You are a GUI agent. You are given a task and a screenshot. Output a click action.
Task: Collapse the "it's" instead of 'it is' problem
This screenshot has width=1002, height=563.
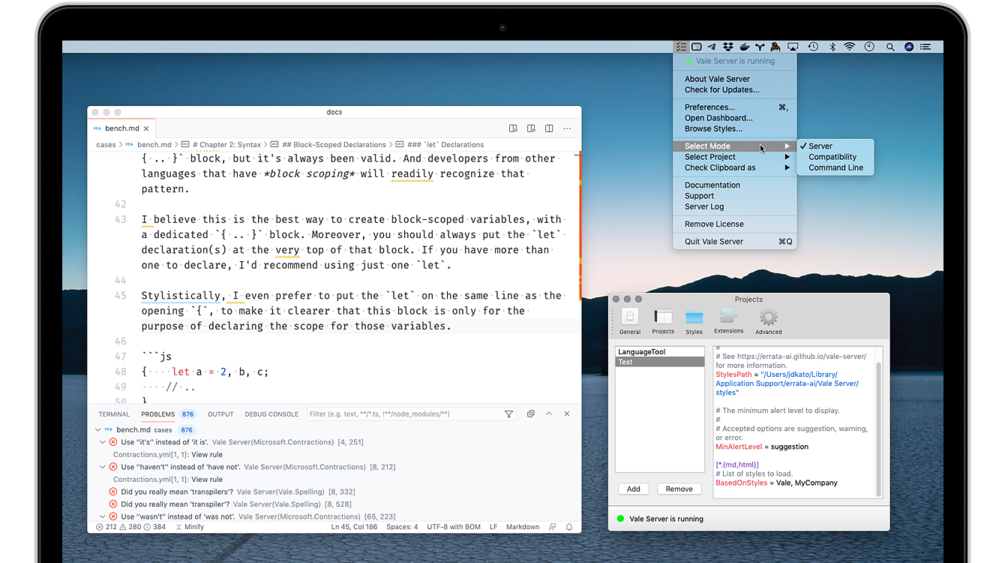(x=102, y=442)
